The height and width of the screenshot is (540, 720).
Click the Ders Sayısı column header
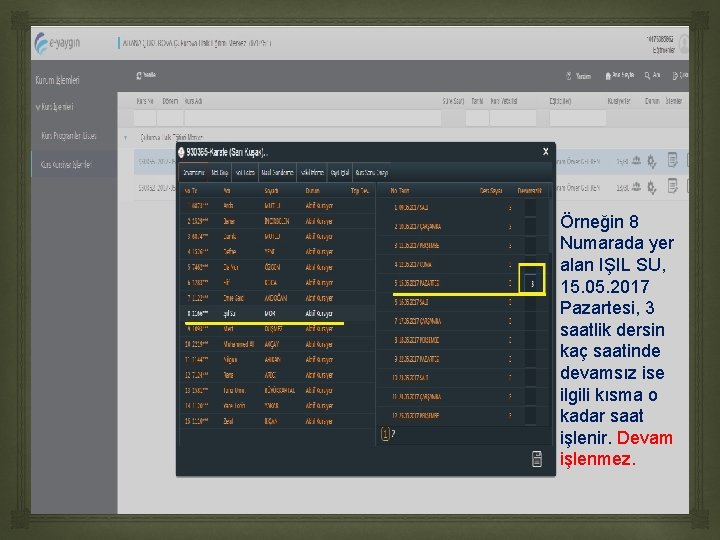(491, 191)
